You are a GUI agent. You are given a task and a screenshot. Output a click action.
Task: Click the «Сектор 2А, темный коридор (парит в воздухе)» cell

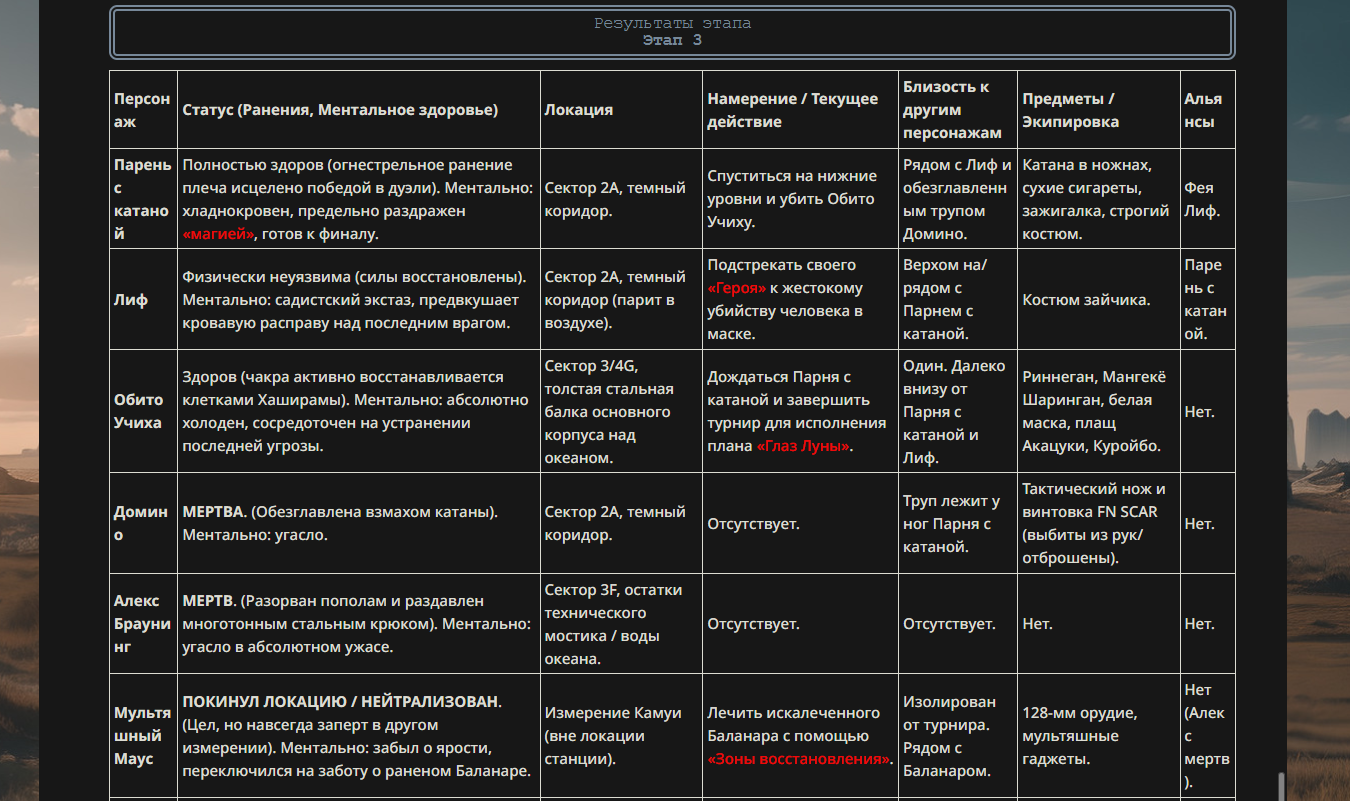point(621,300)
